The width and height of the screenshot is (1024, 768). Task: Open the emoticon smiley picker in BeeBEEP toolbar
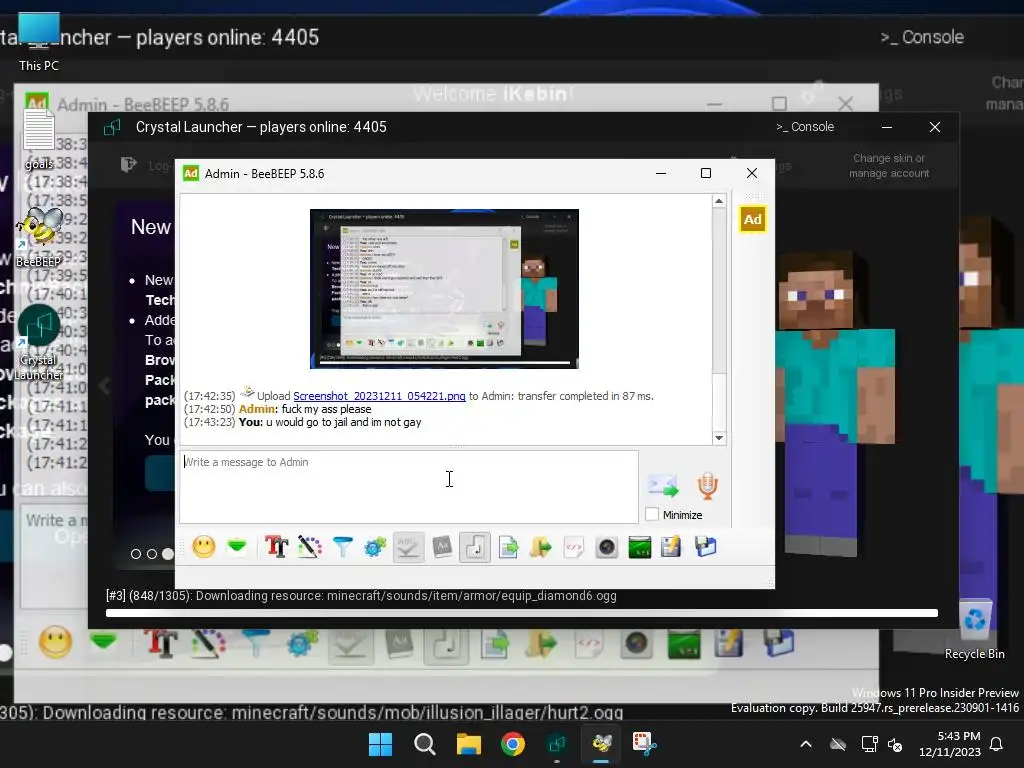[x=204, y=547]
